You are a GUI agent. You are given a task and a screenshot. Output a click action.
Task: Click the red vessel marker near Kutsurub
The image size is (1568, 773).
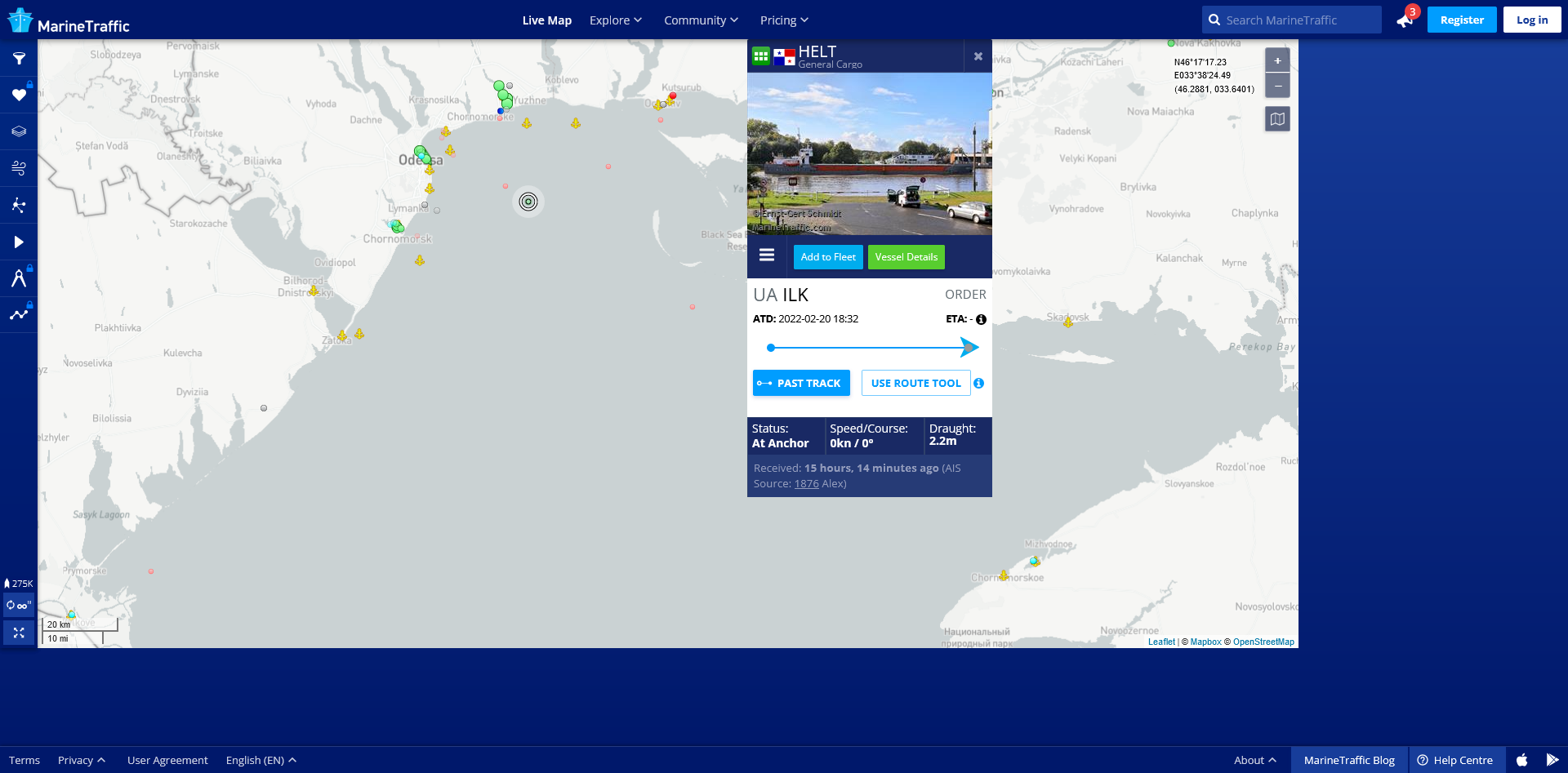(x=673, y=96)
